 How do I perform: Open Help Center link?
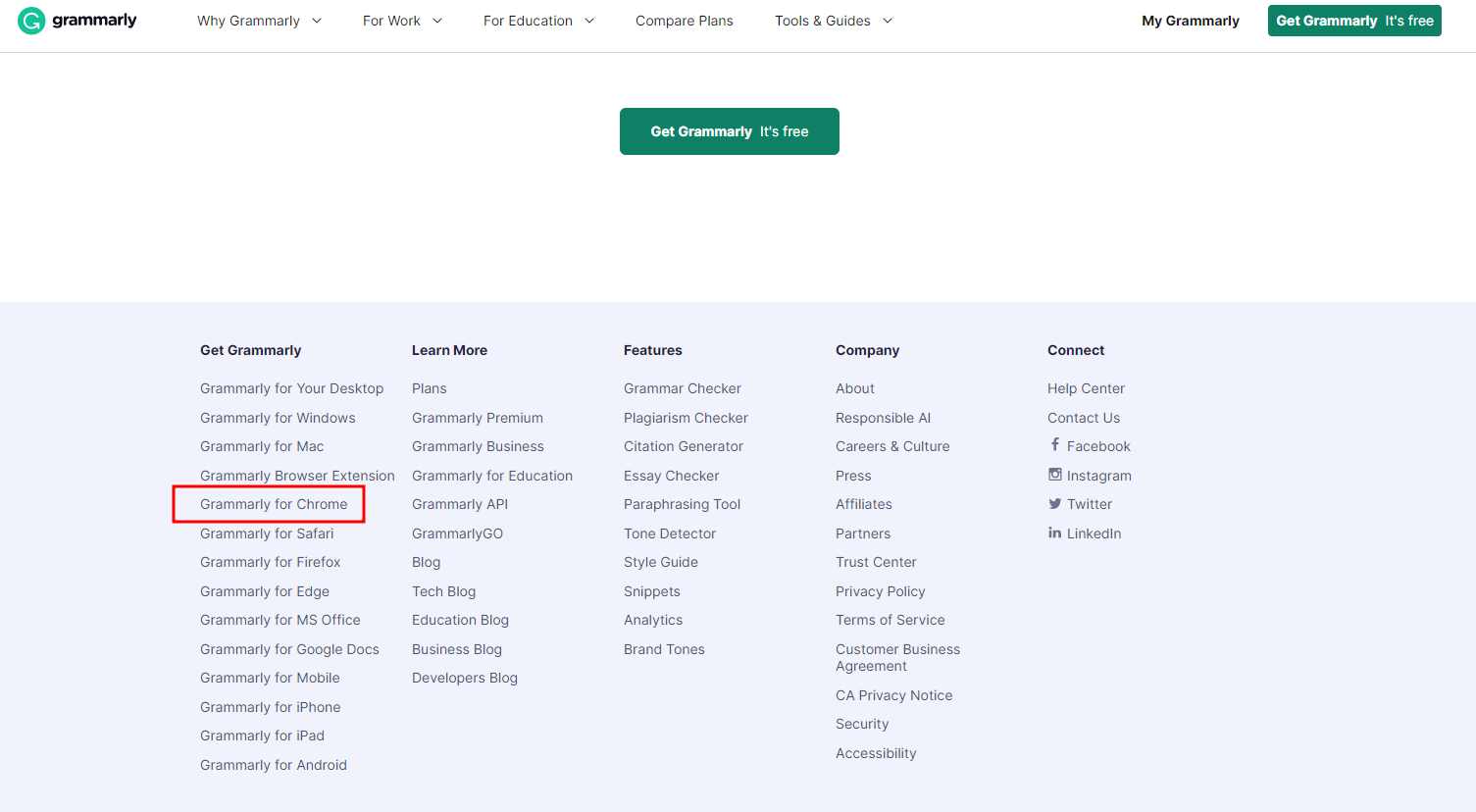point(1086,388)
